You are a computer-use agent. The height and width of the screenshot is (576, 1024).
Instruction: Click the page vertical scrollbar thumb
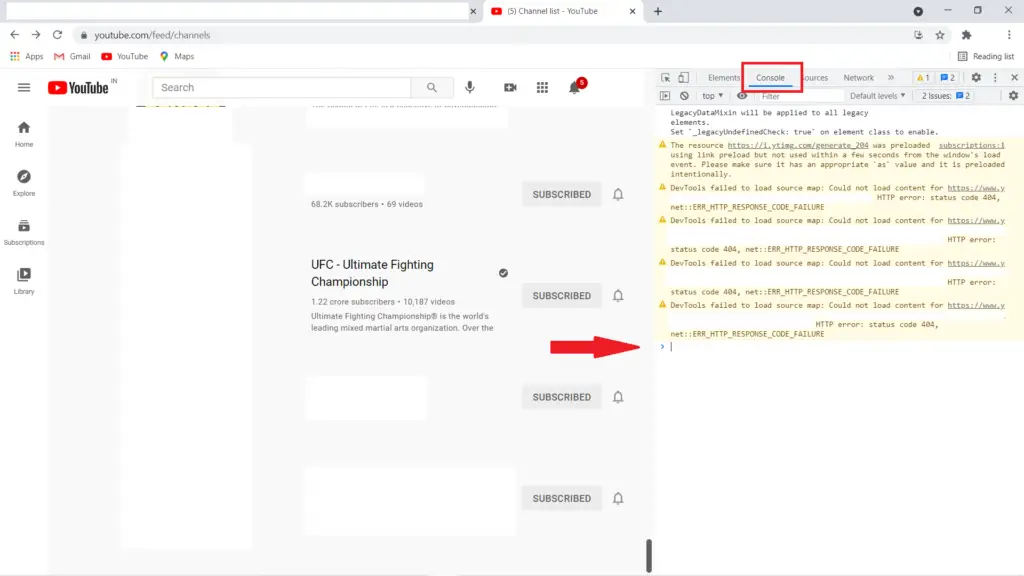pos(648,555)
